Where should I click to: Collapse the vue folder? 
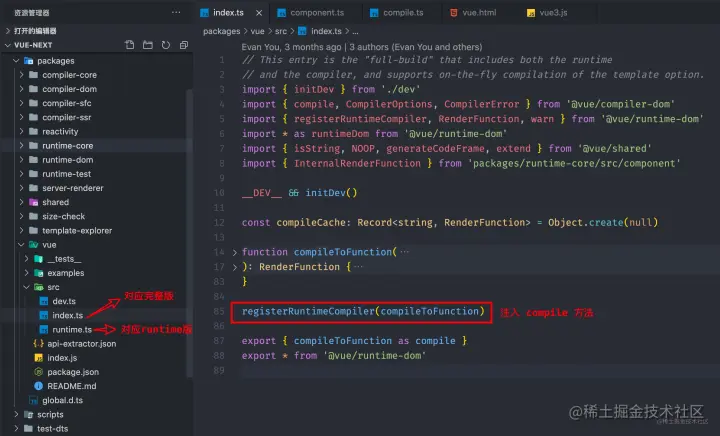pos(21,245)
